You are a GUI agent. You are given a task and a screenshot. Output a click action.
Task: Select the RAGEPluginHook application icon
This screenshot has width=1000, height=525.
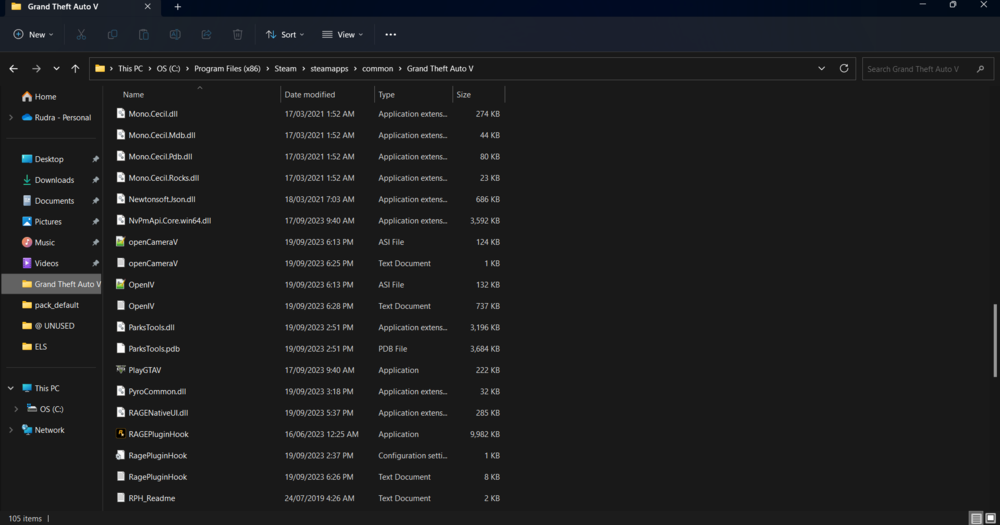120,434
